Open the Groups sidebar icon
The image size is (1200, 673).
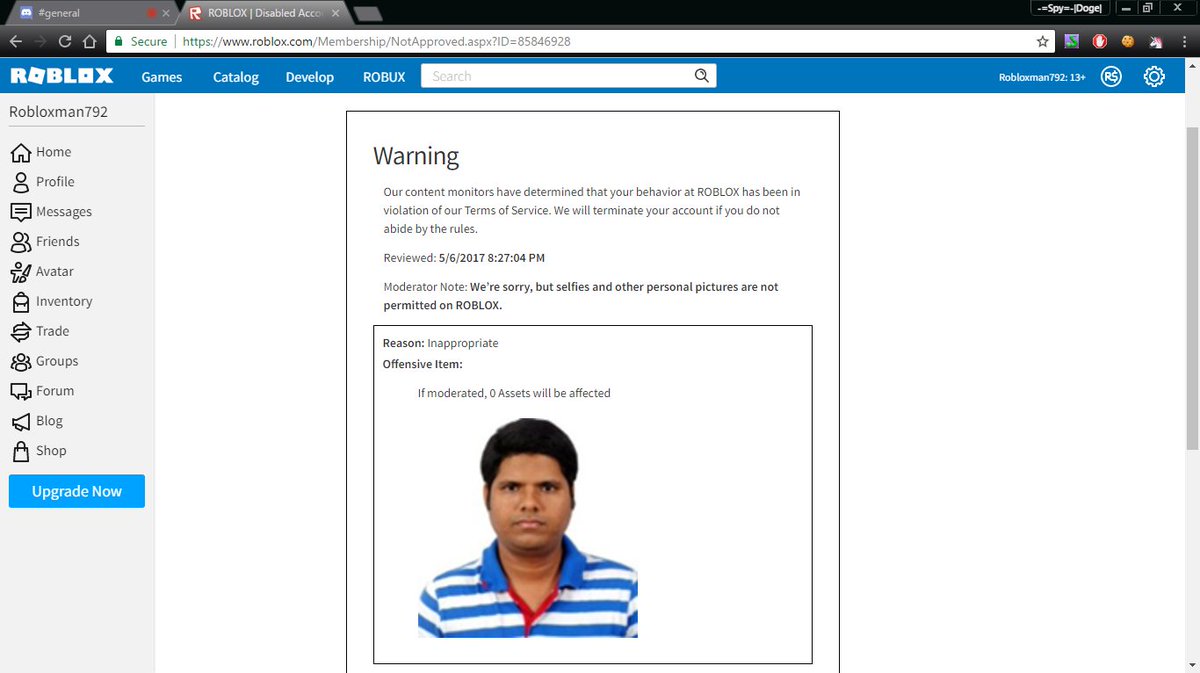20,361
